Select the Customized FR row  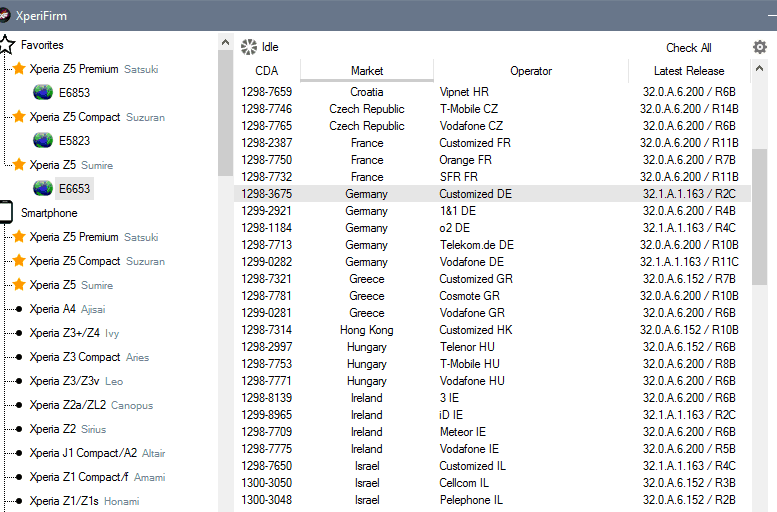tap(492, 143)
